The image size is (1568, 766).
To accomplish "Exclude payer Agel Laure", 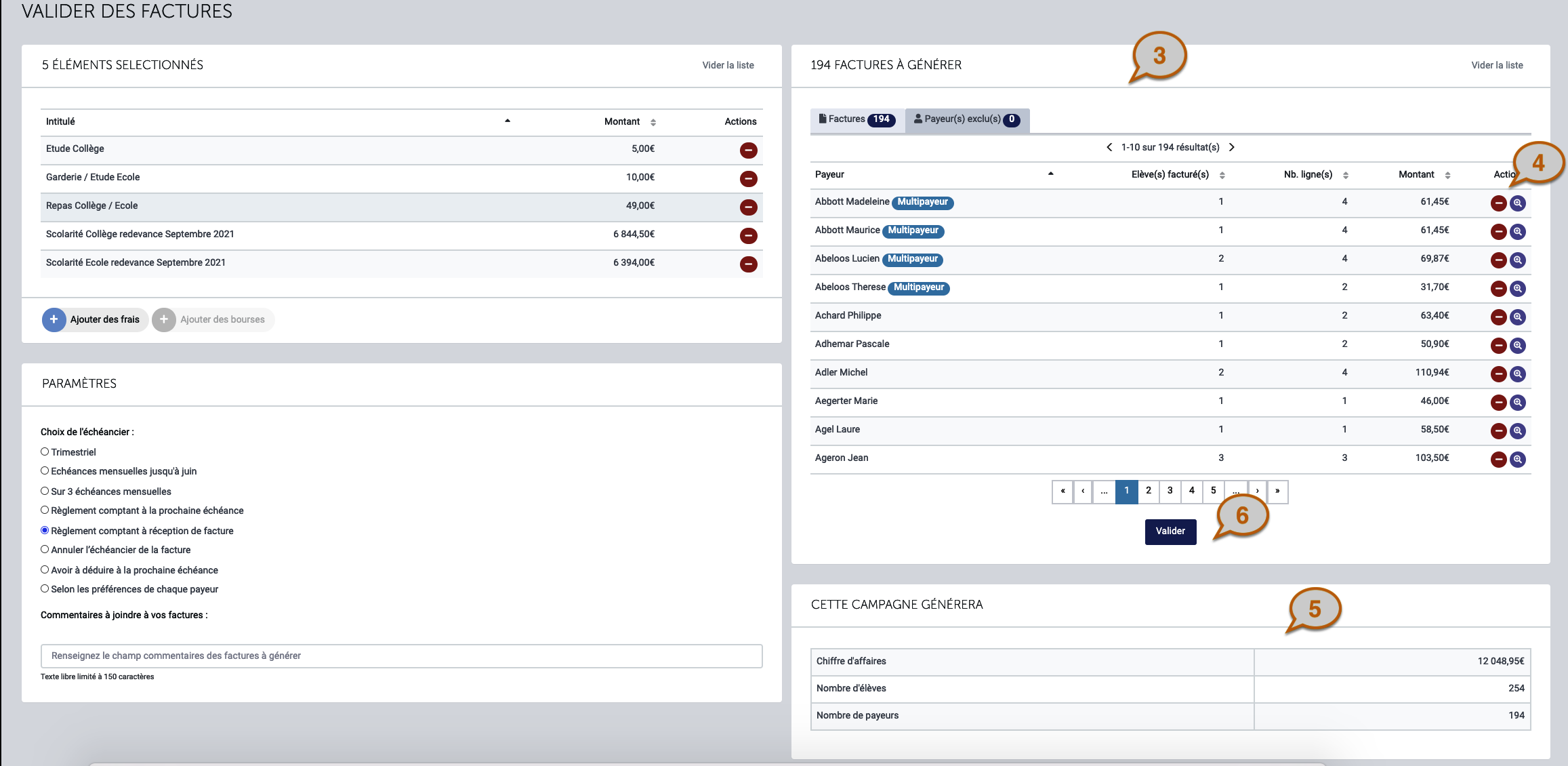I will [1498, 430].
